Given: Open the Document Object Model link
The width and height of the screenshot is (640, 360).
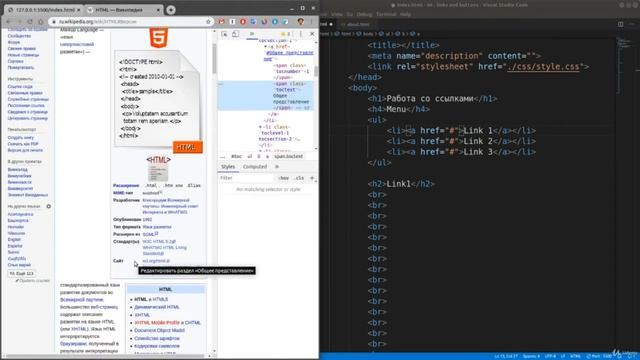Looking at the screenshot, I should coord(160,330).
